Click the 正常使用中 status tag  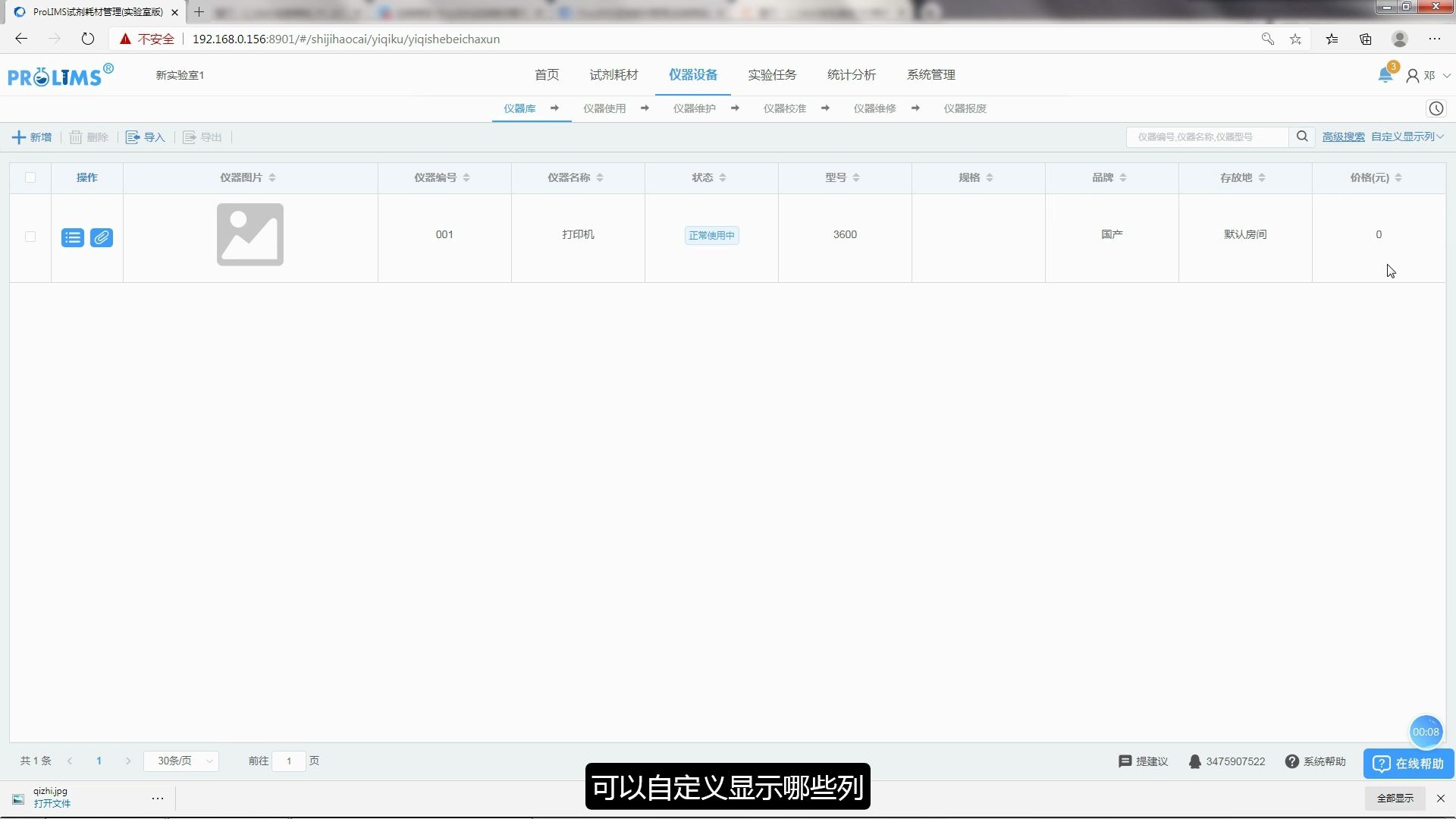click(x=711, y=235)
